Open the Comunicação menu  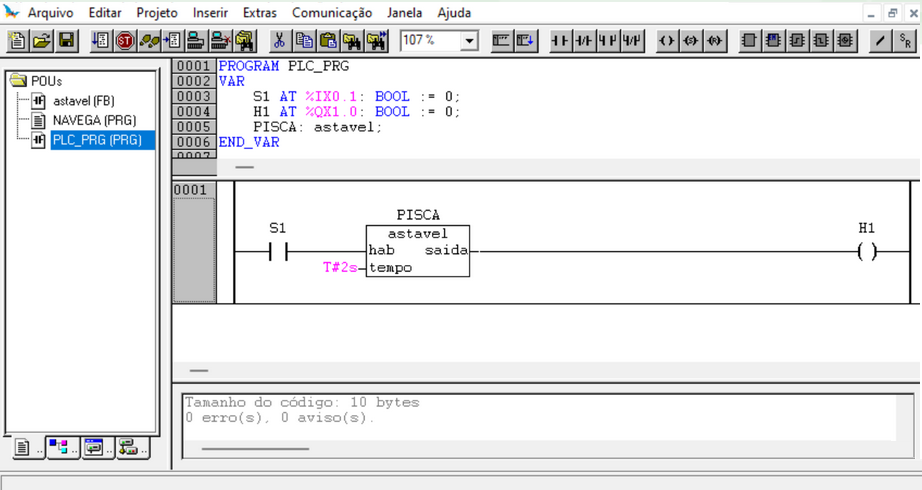point(332,12)
